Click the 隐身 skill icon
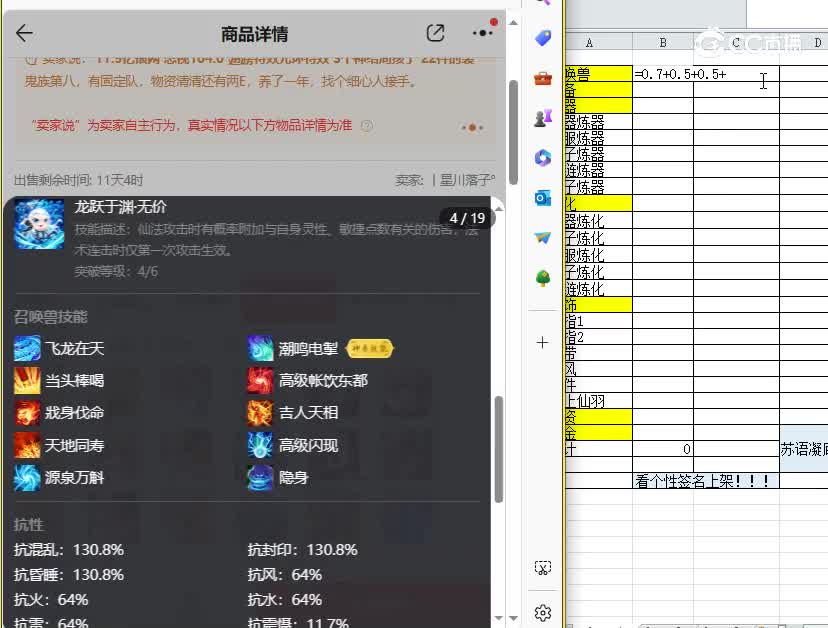 coord(260,479)
